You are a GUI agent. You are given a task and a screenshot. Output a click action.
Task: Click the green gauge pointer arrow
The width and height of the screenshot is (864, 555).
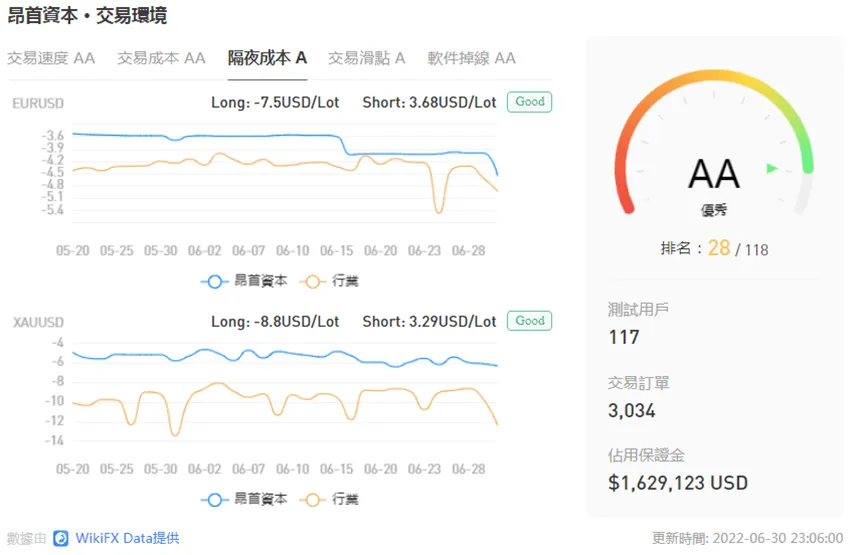[772, 168]
